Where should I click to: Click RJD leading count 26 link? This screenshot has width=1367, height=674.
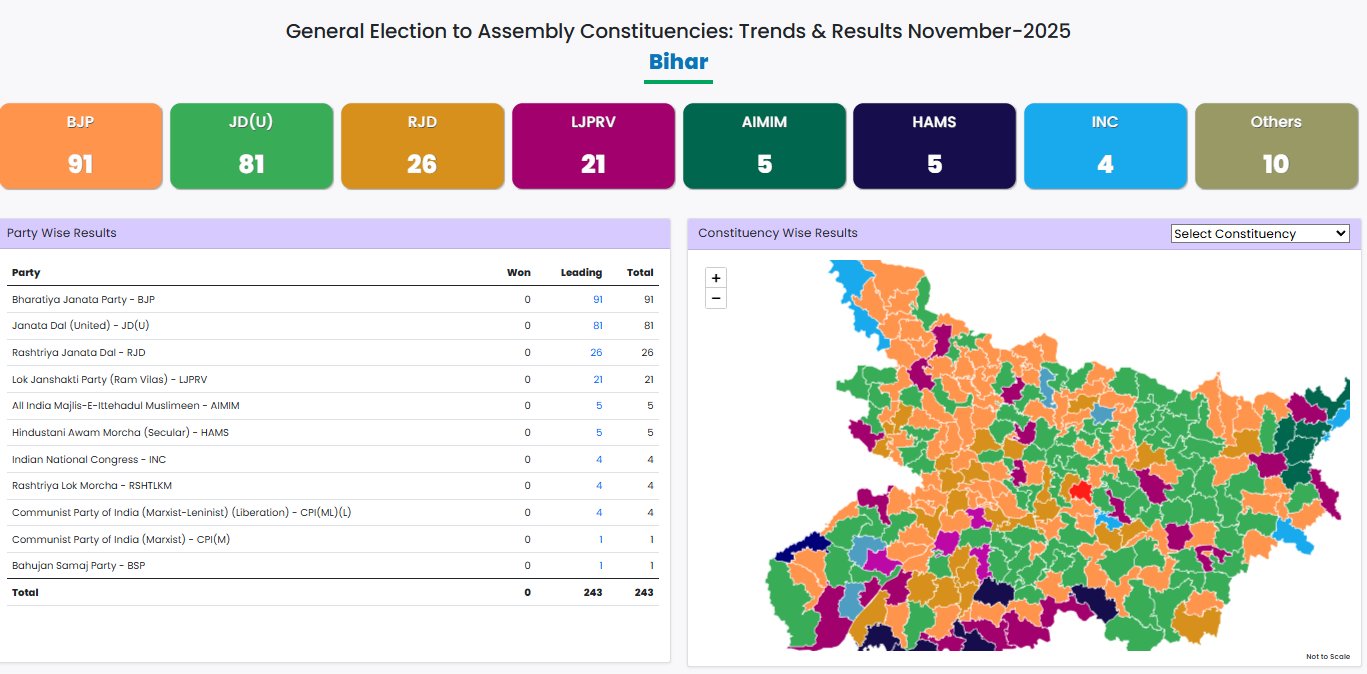coord(596,352)
